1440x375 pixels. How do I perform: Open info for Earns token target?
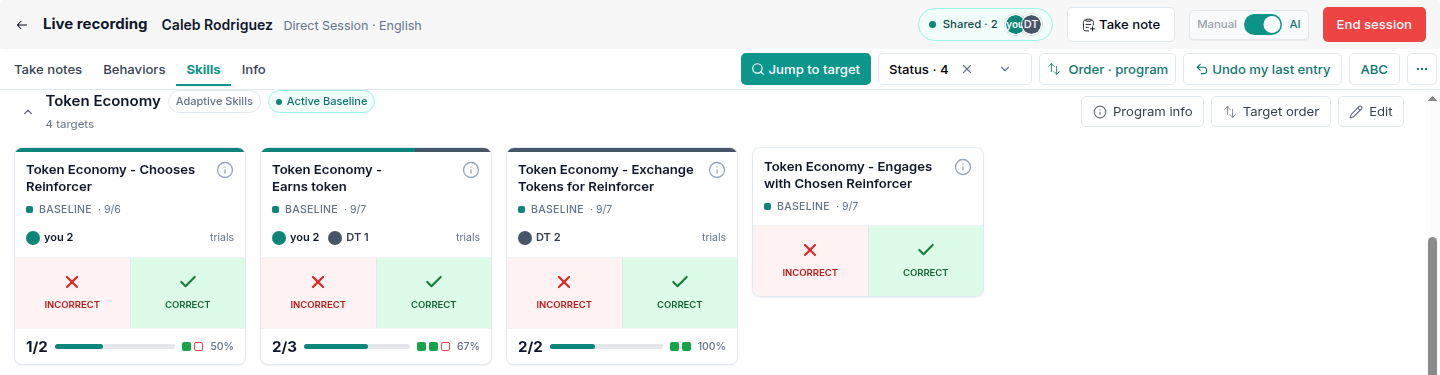471,170
